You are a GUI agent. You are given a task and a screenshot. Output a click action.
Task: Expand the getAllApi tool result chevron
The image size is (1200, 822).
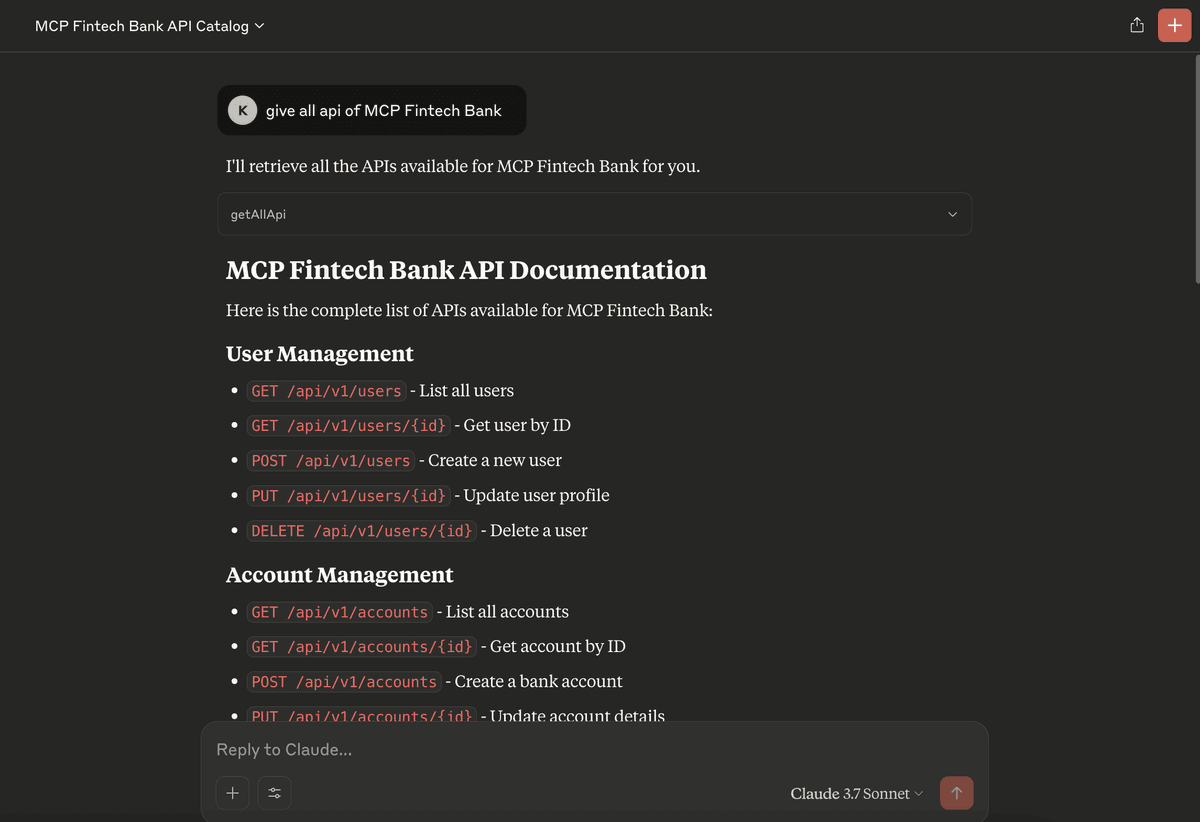[x=952, y=214]
